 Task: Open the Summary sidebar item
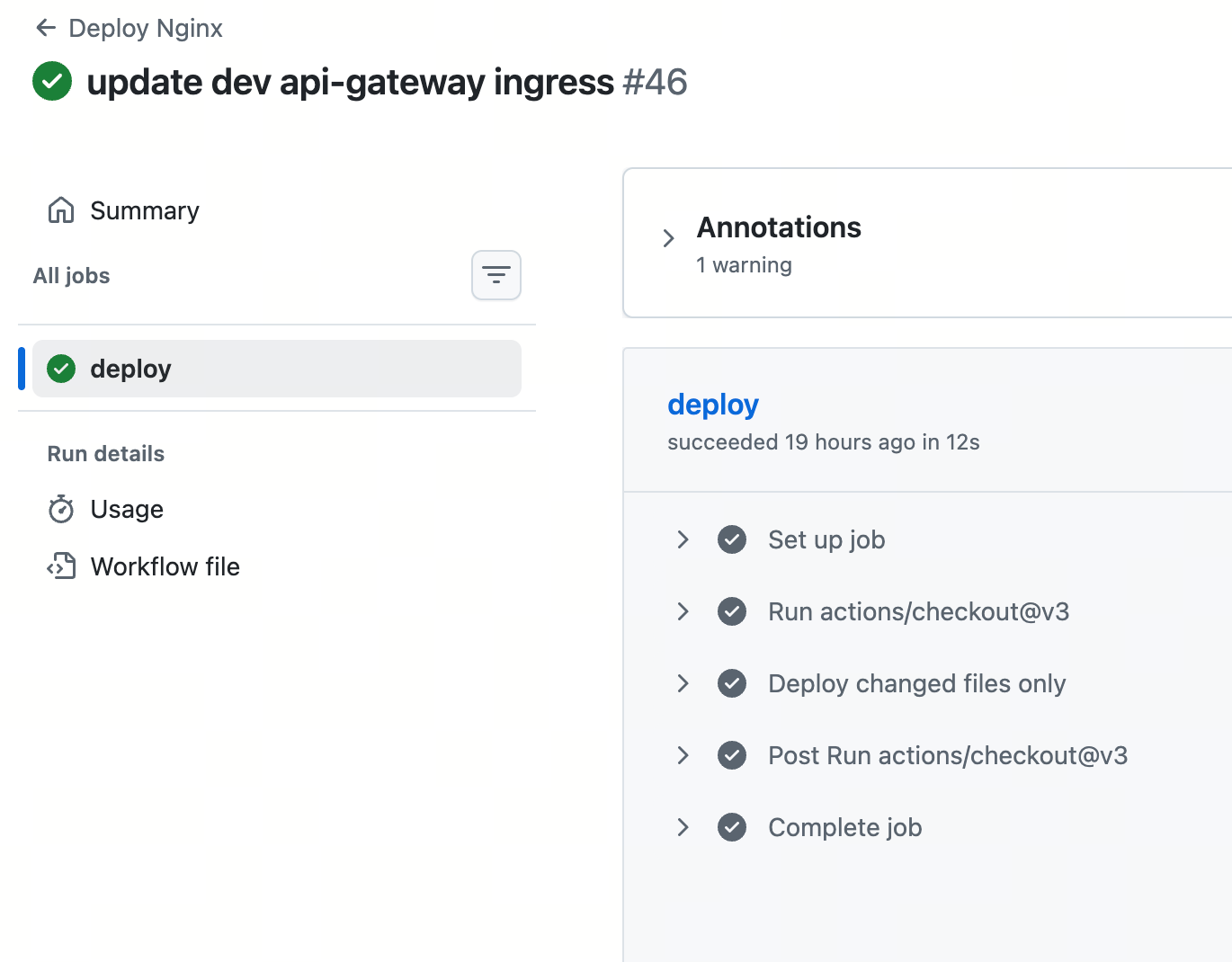click(145, 210)
